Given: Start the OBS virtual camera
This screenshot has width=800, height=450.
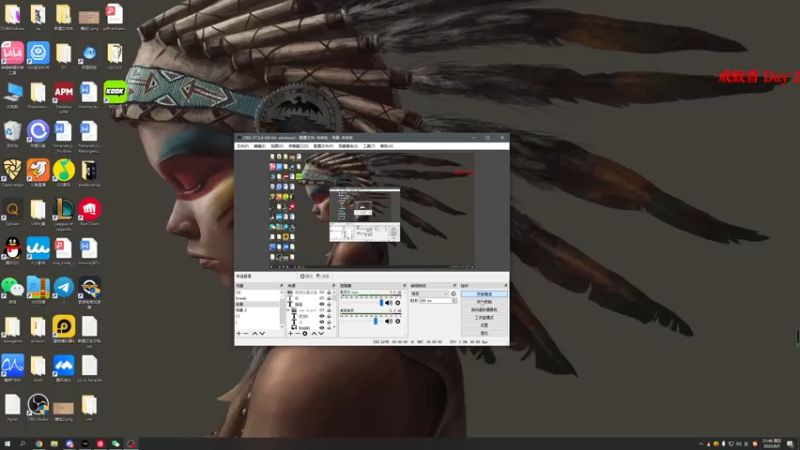Looking at the screenshot, I should [484, 310].
